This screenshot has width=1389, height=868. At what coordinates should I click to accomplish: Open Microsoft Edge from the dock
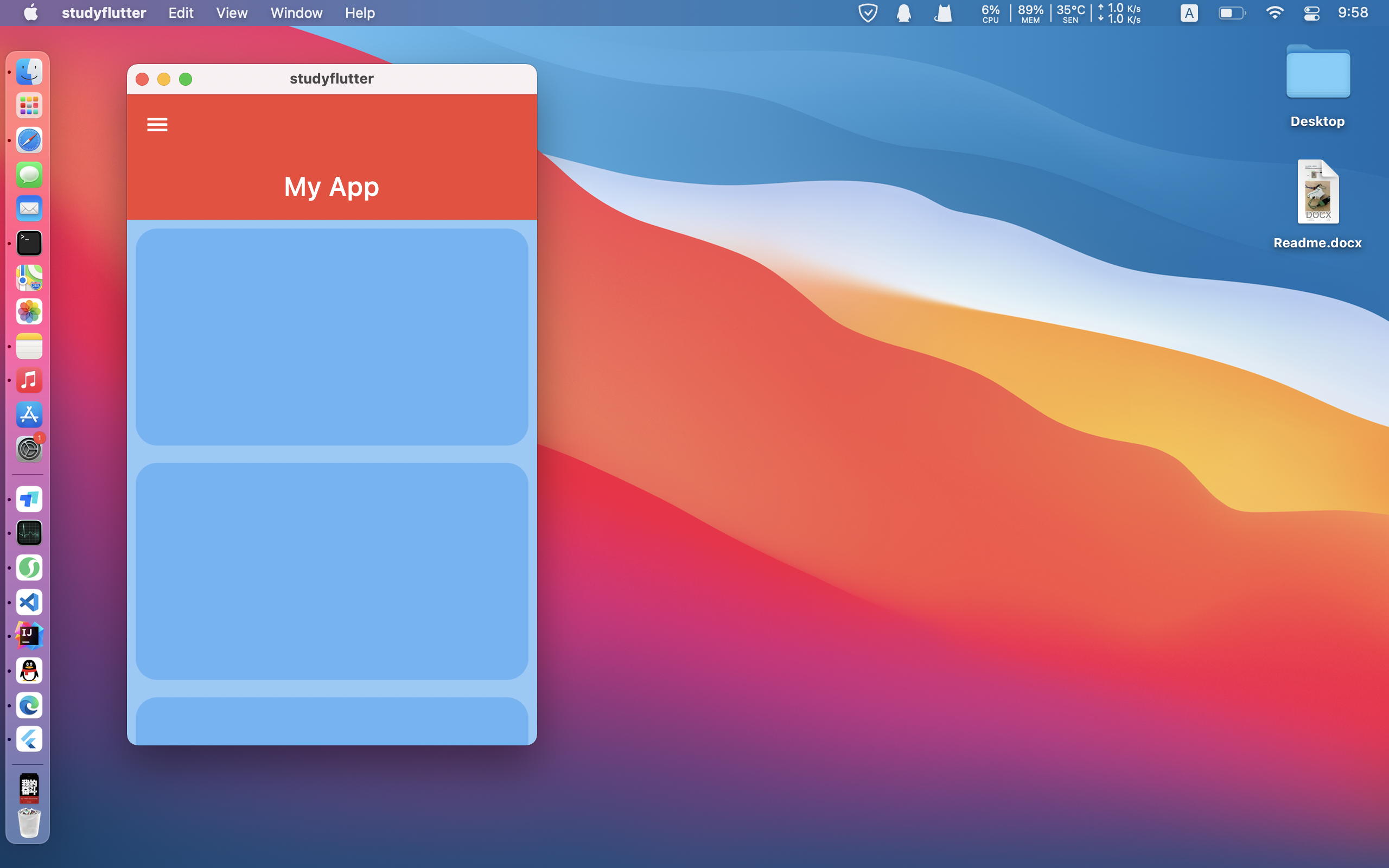[29, 705]
